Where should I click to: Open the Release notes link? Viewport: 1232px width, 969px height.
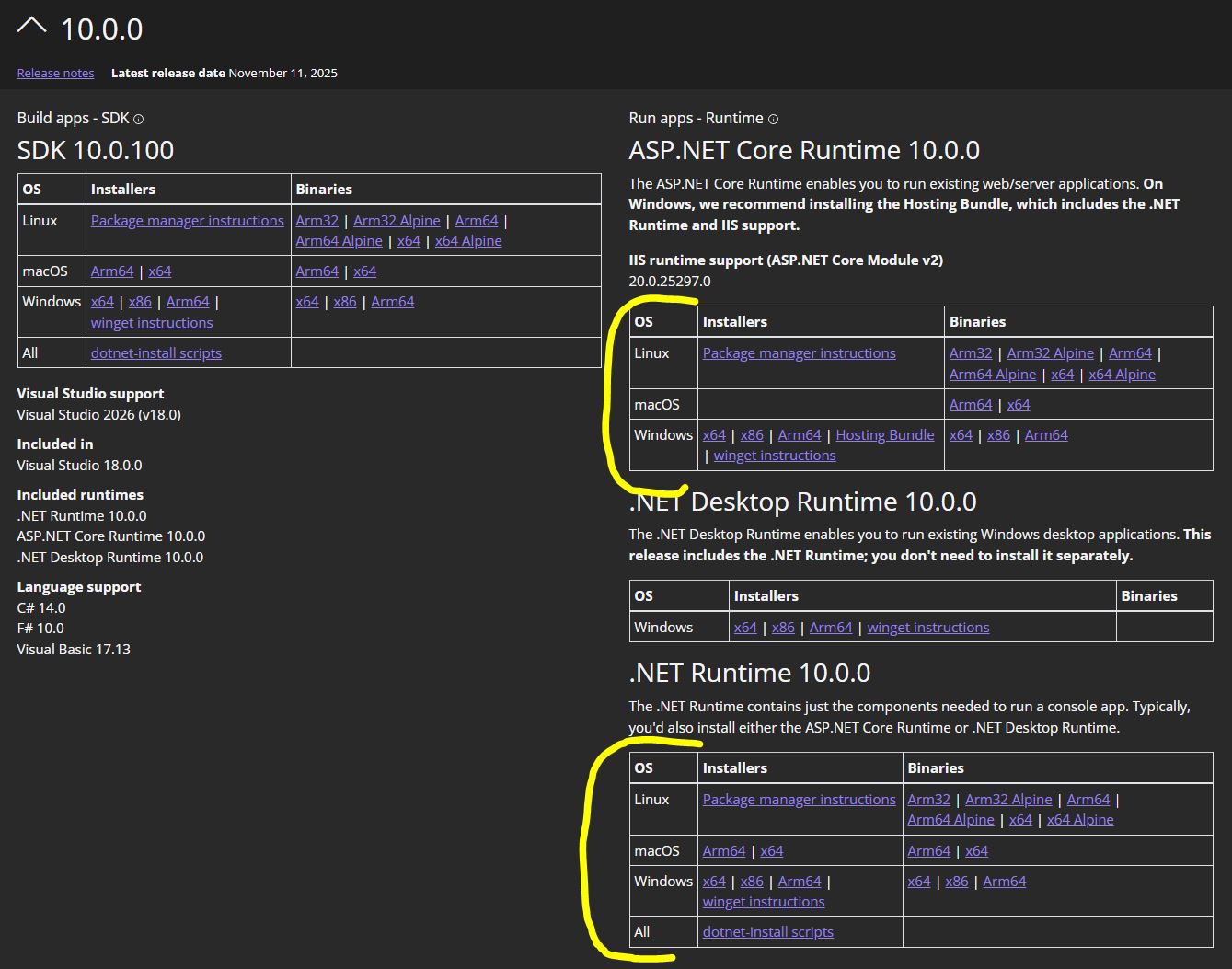click(55, 74)
